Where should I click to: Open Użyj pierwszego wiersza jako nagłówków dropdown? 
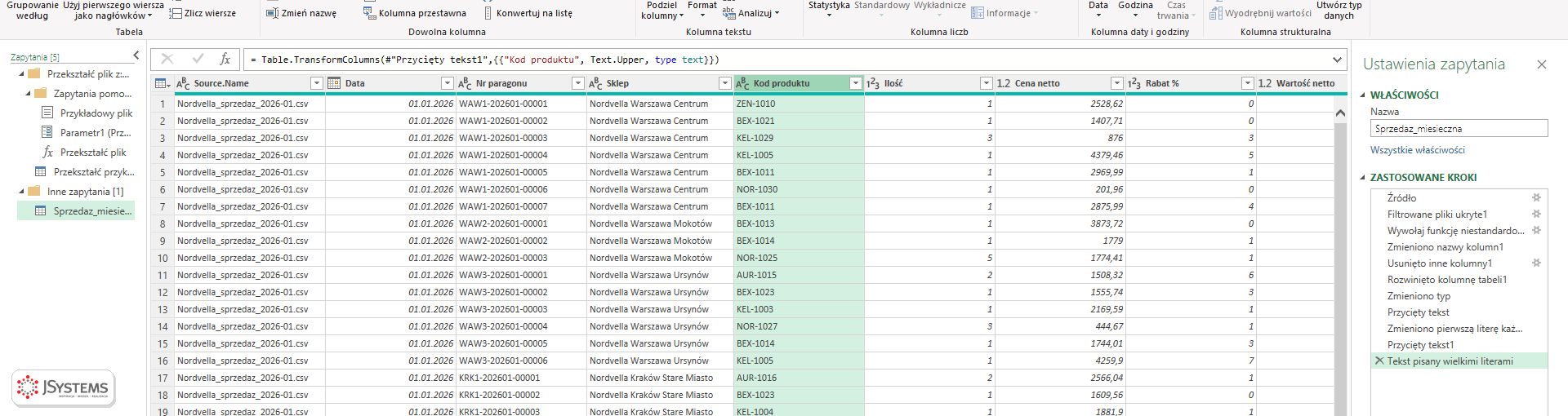tap(114, 10)
